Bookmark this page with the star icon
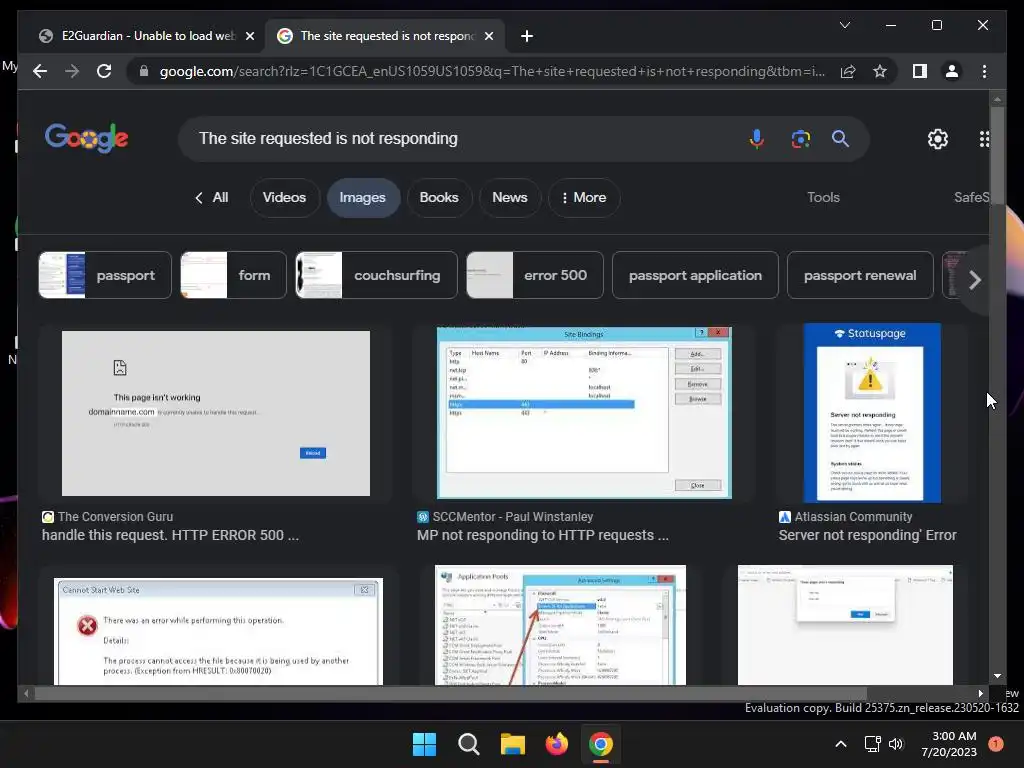This screenshot has height=768, width=1024. pyautogui.click(x=880, y=71)
